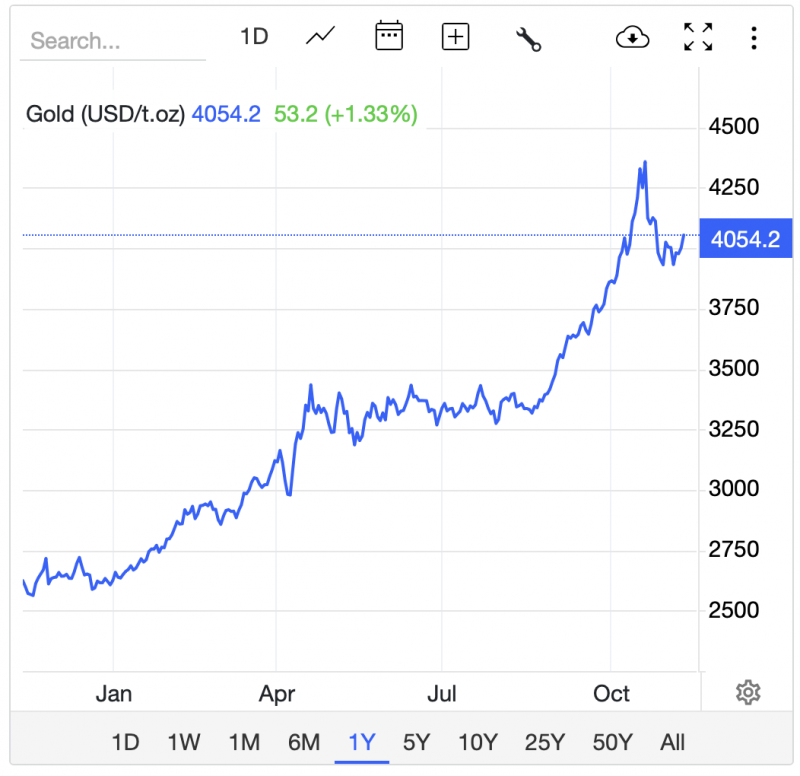
Task: Click the add comparison plus icon
Action: (x=456, y=38)
